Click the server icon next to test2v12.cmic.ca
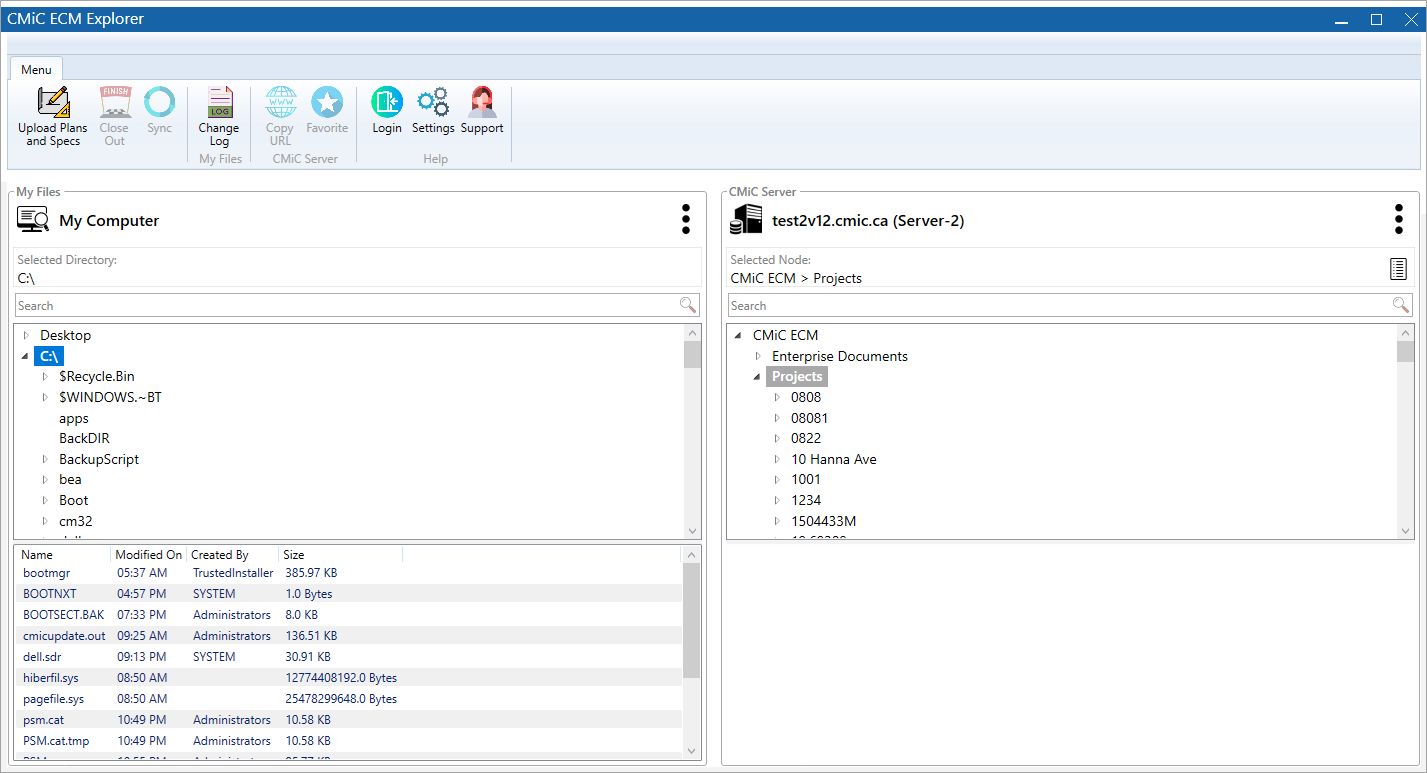The width and height of the screenshot is (1427, 773). [x=746, y=220]
